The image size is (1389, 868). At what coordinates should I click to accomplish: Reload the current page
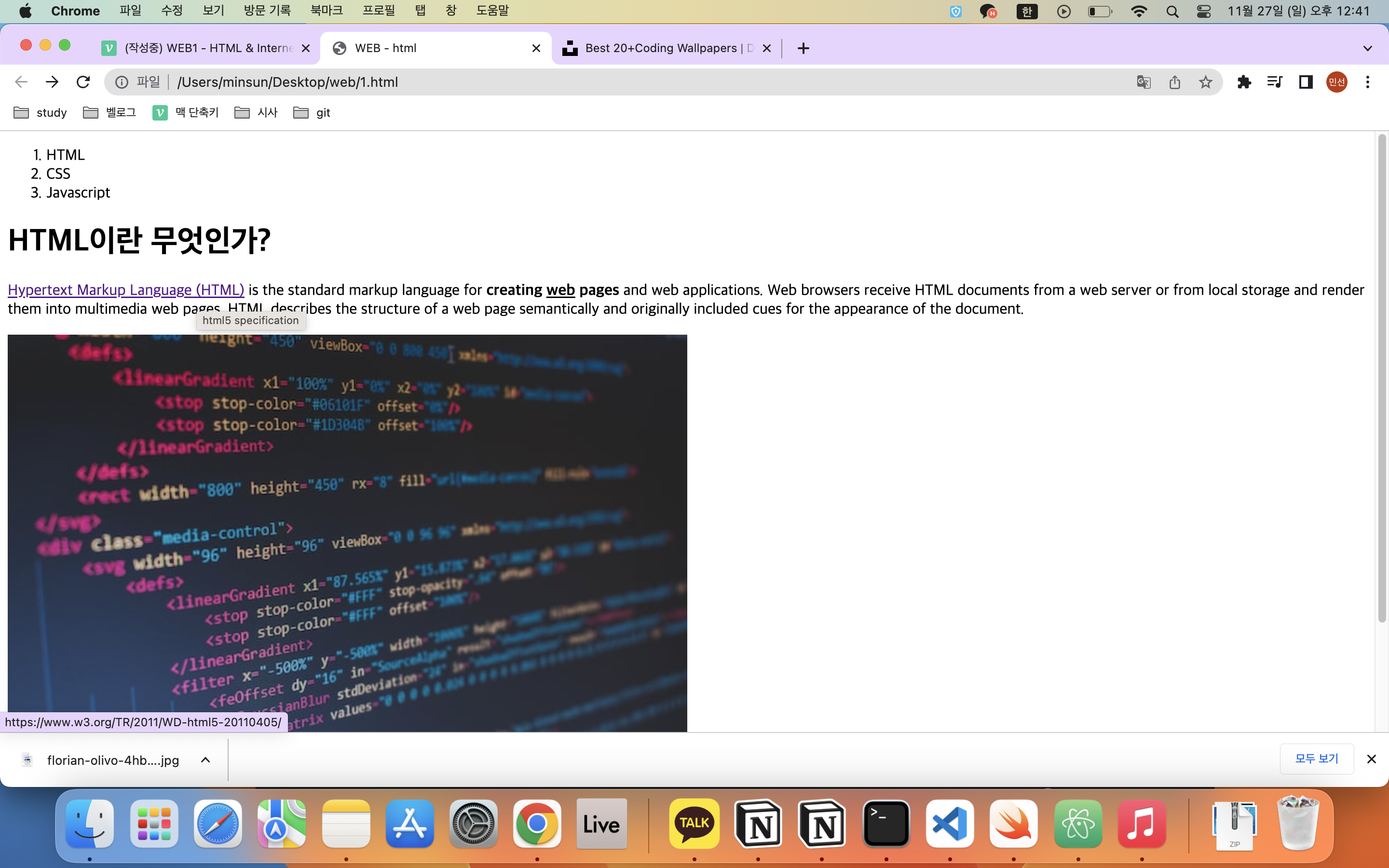(83, 82)
